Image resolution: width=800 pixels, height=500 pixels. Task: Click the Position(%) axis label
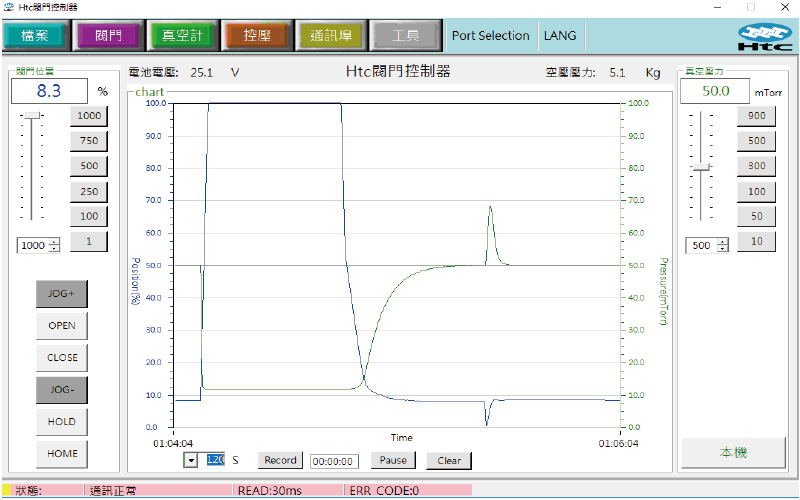[x=135, y=282]
